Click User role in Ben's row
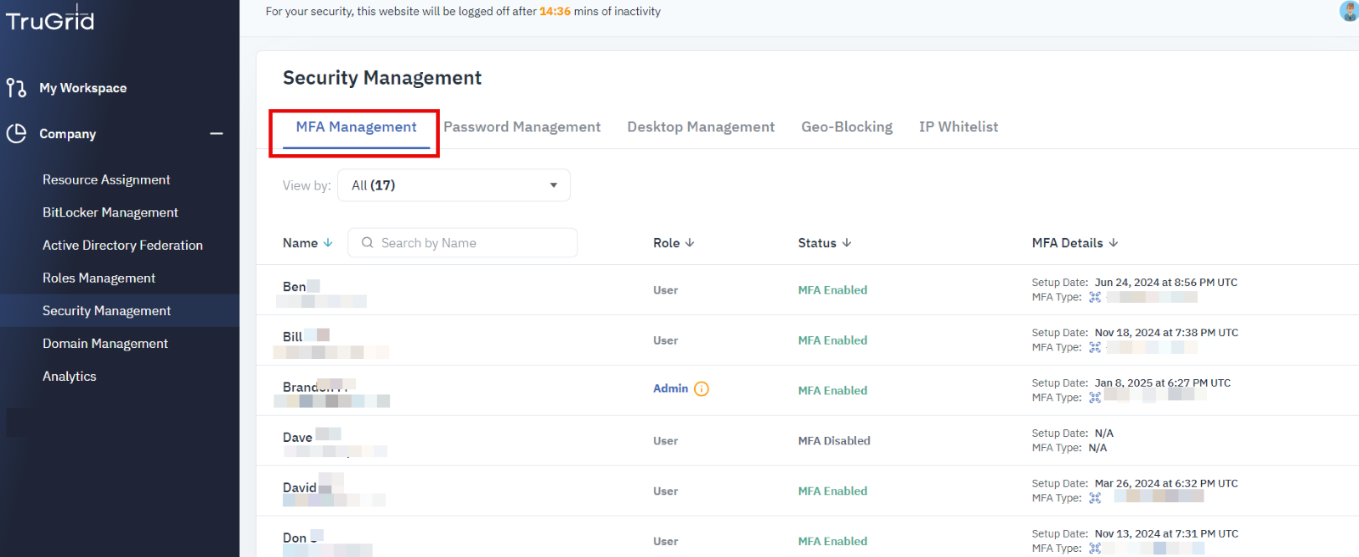 (x=665, y=290)
